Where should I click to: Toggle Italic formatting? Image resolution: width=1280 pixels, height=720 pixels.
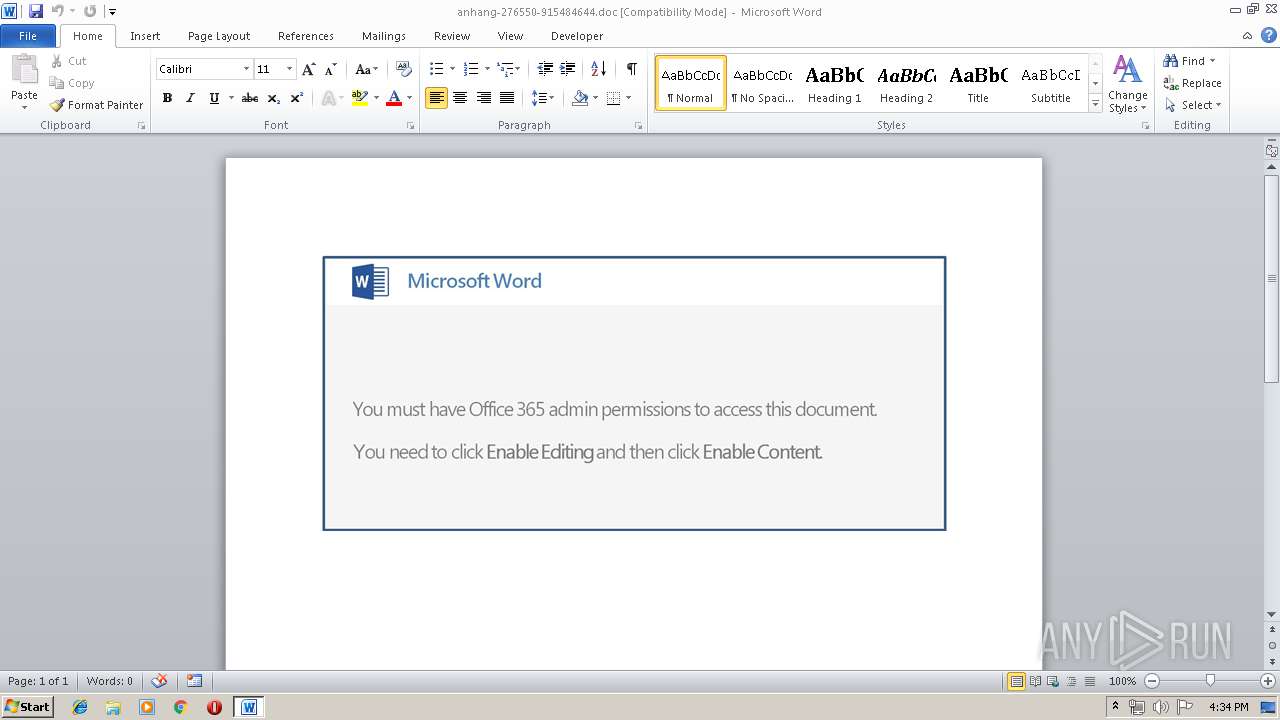point(190,98)
